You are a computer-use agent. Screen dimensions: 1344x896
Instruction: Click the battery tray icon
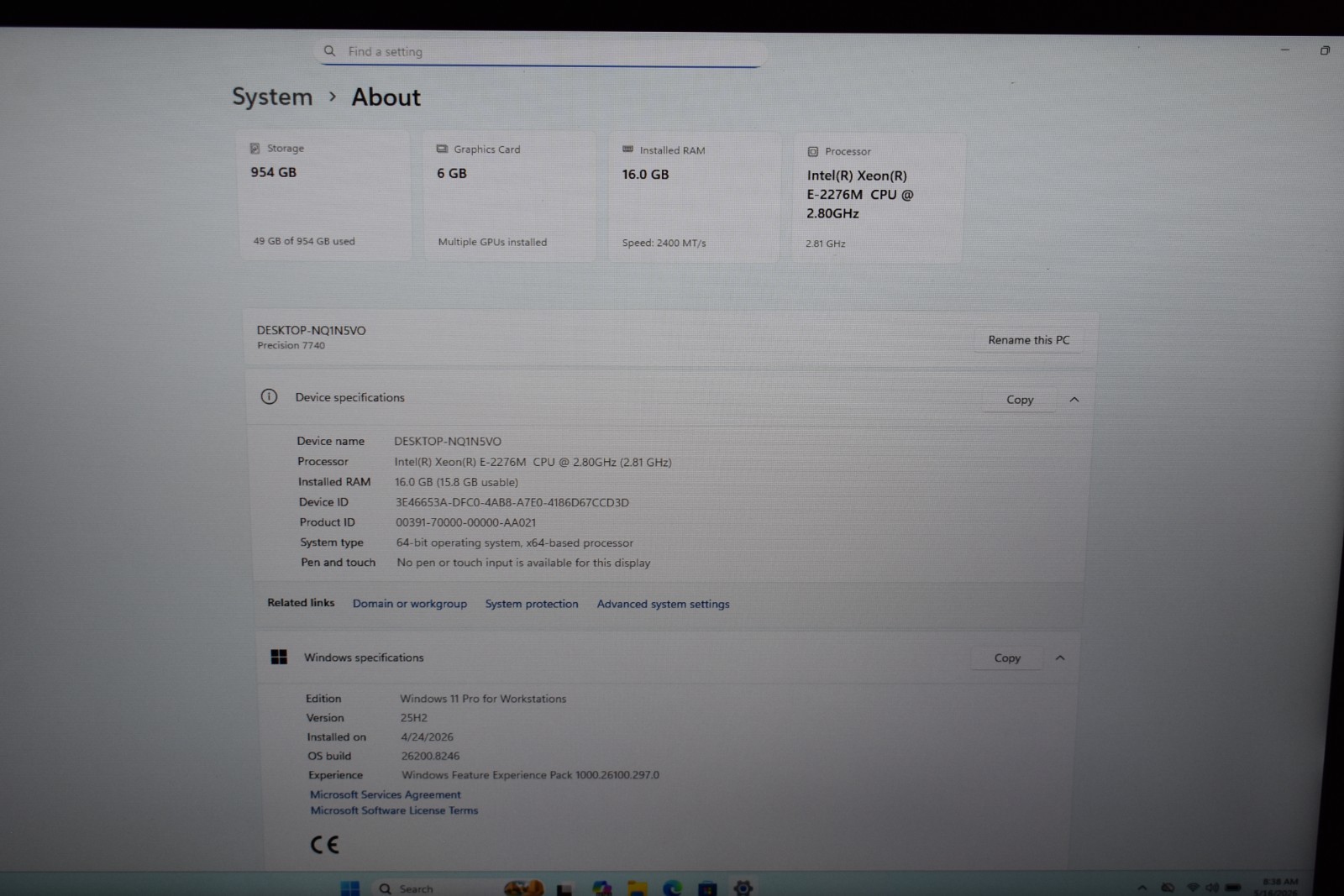[x=1233, y=887]
